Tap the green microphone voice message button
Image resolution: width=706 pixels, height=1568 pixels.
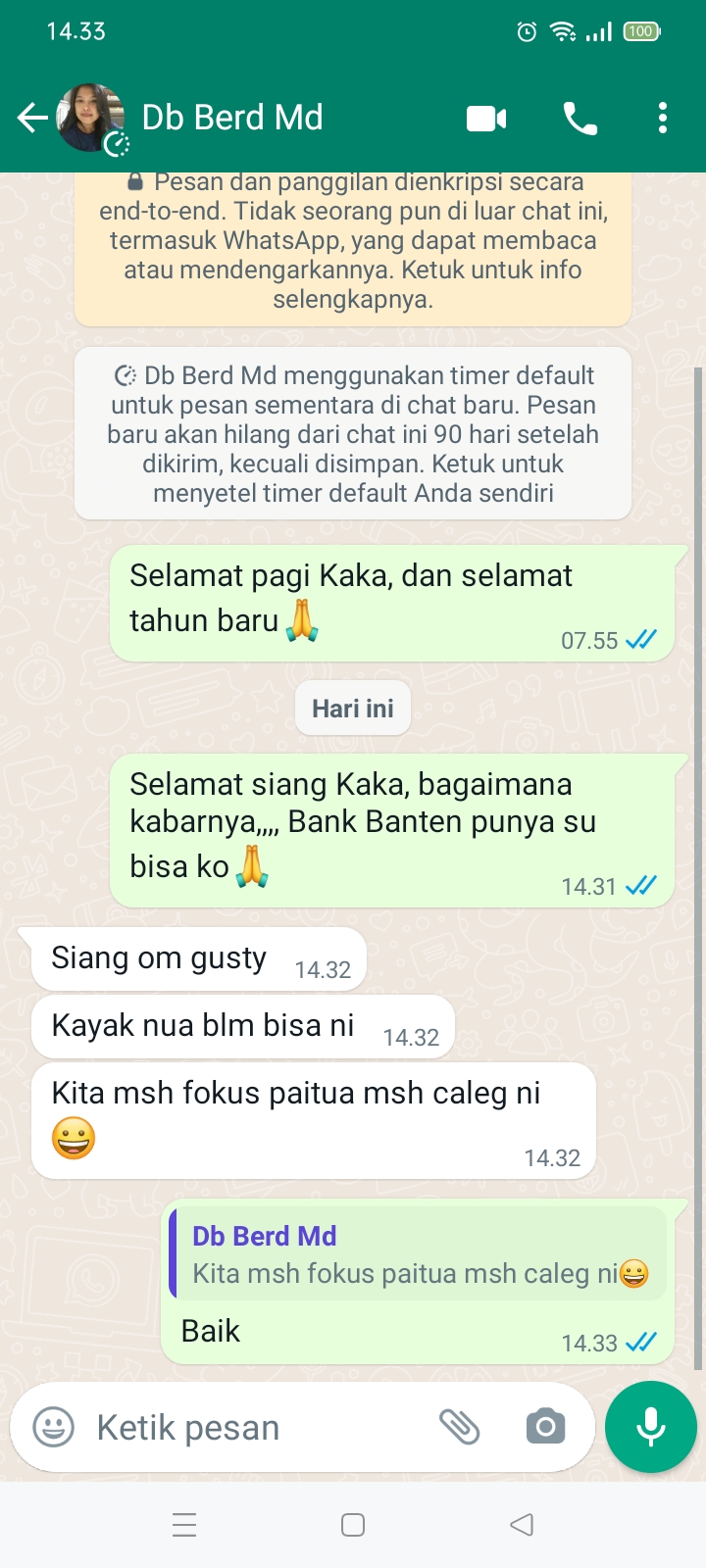pyautogui.click(x=651, y=1427)
